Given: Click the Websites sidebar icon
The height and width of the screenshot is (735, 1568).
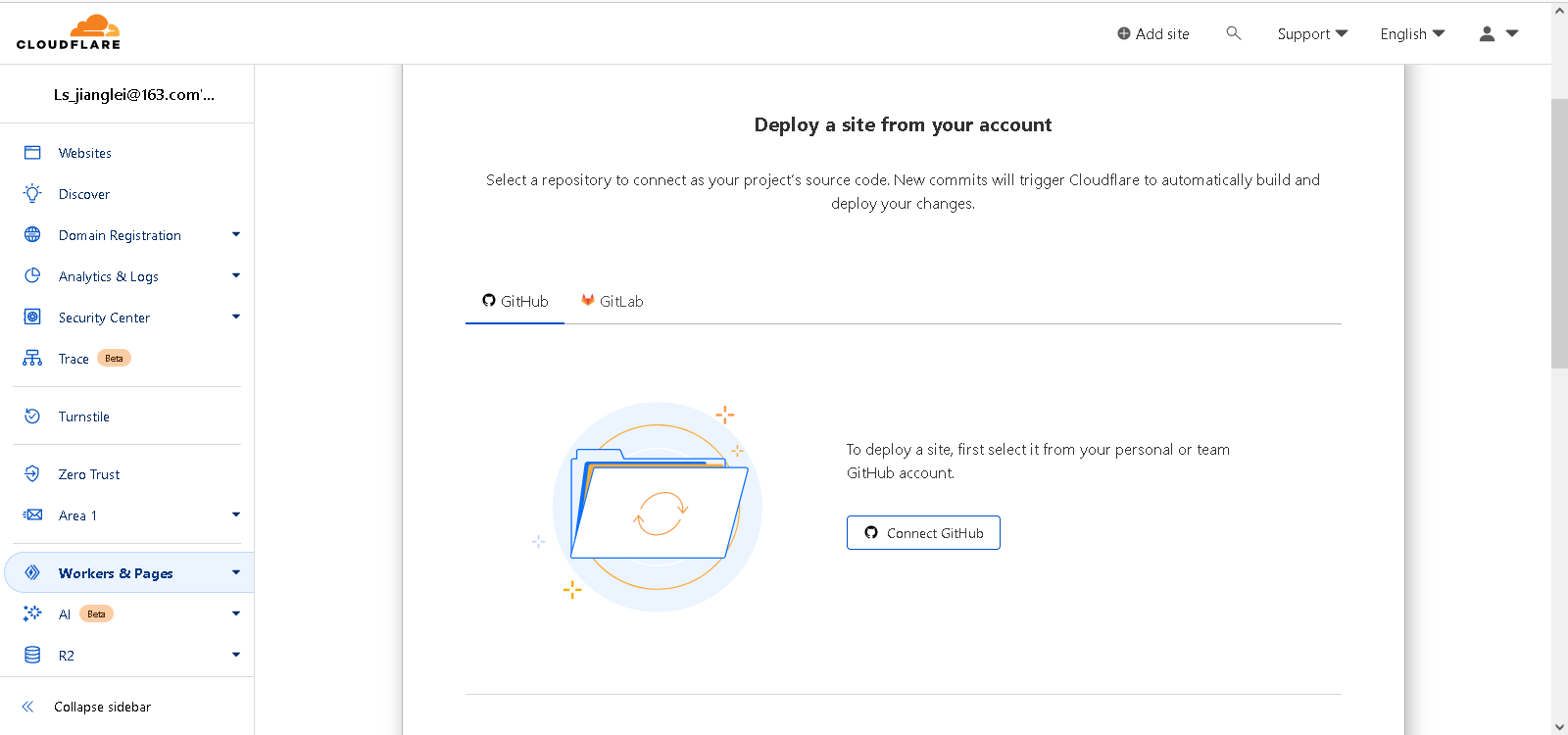Looking at the screenshot, I should [x=32, y=153].
